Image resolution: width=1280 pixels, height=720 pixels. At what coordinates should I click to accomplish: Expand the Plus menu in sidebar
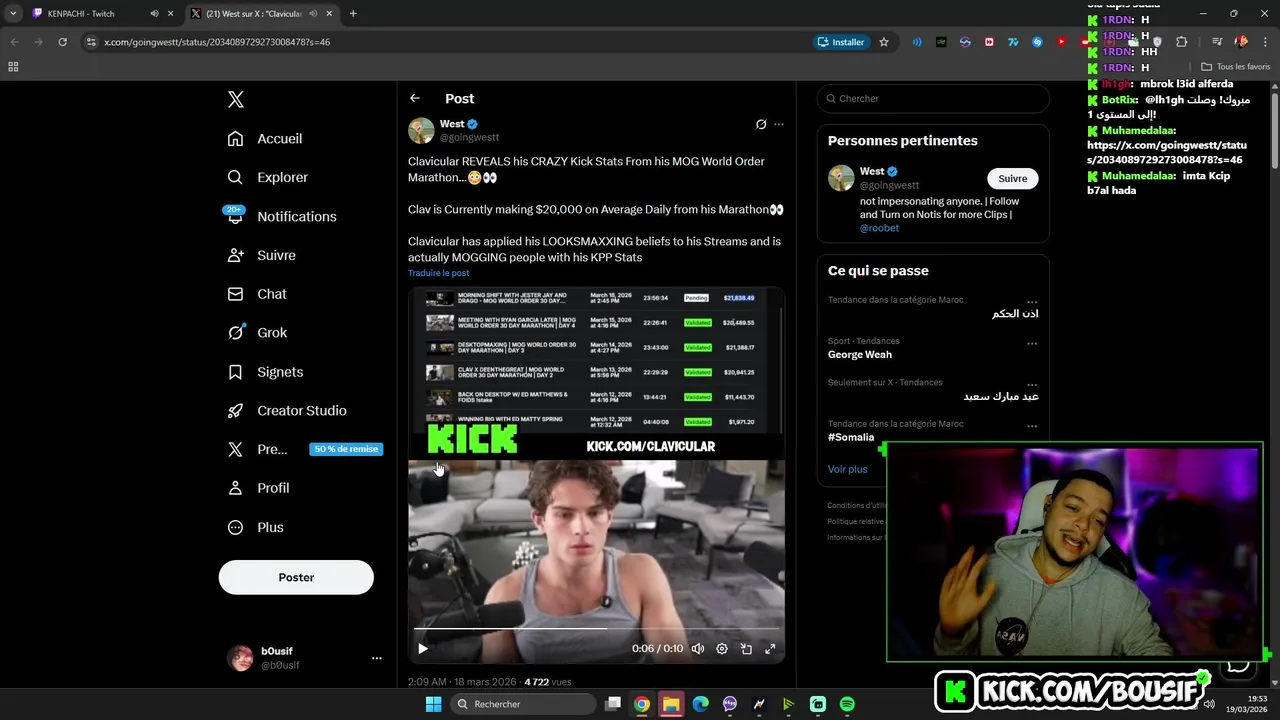(x=256, y=527)
